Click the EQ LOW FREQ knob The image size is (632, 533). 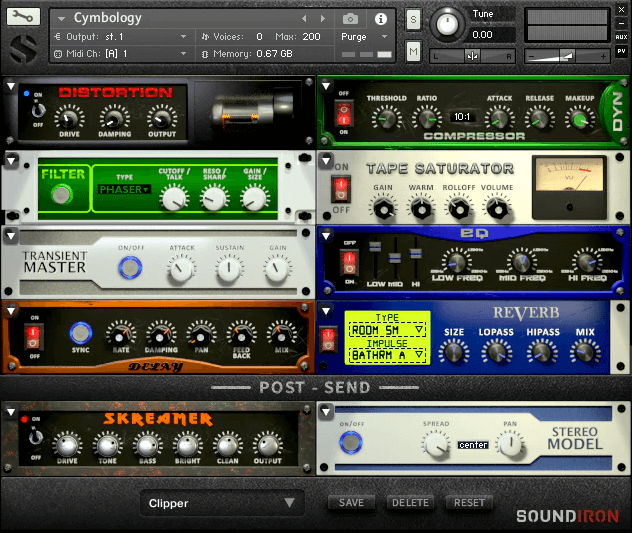point(457,261)
